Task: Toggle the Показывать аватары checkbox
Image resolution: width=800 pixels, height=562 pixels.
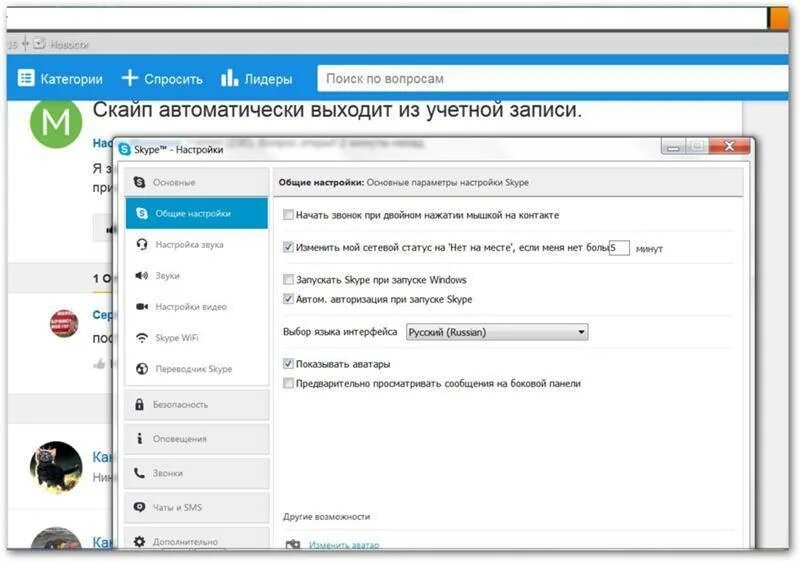Action: [288, 364]
